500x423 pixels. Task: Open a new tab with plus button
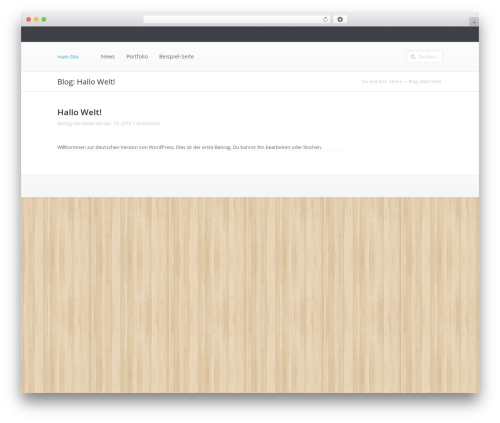pos(474,22)
